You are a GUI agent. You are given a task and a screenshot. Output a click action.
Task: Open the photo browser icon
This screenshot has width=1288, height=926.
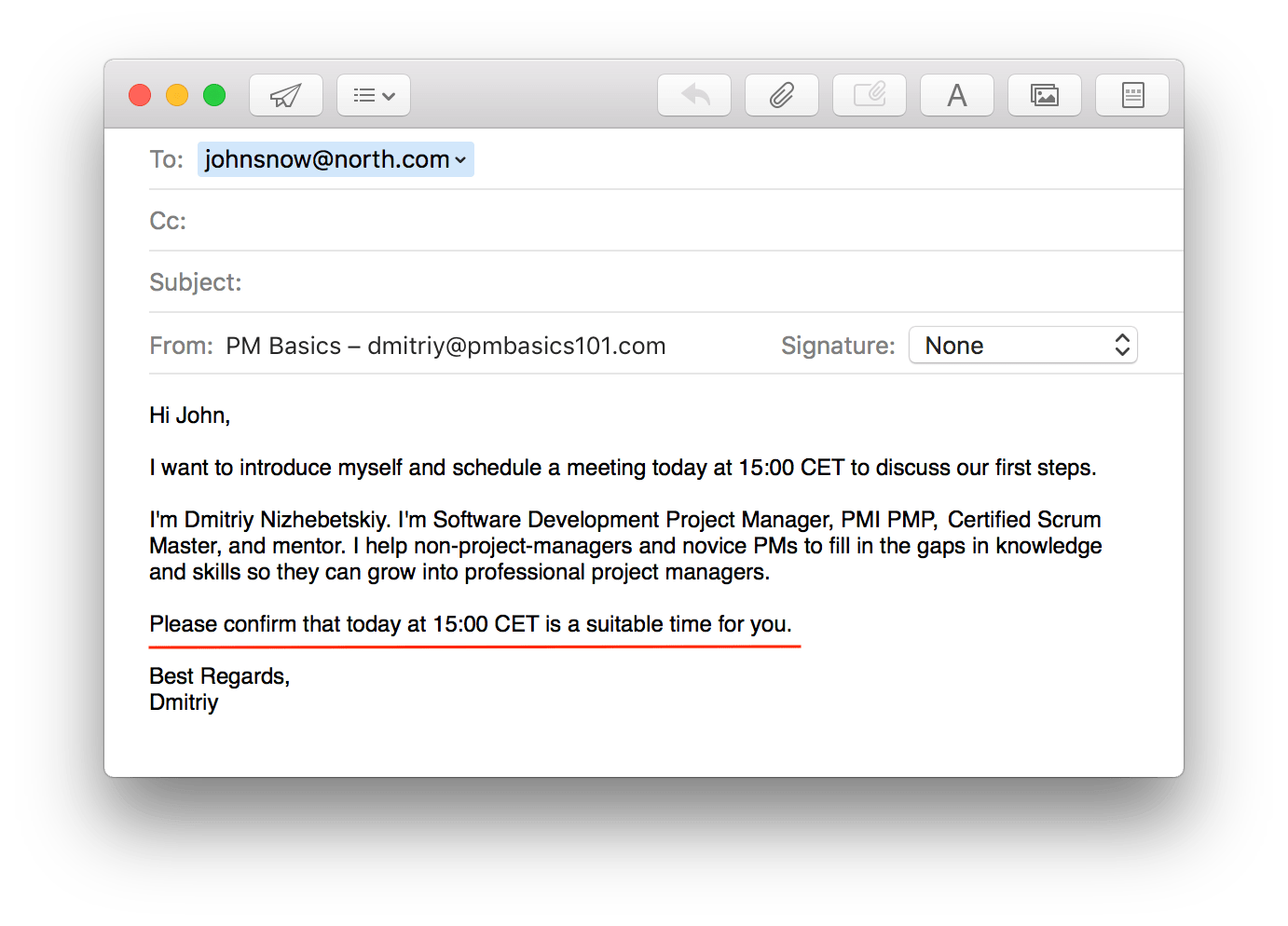[1045, 95]
